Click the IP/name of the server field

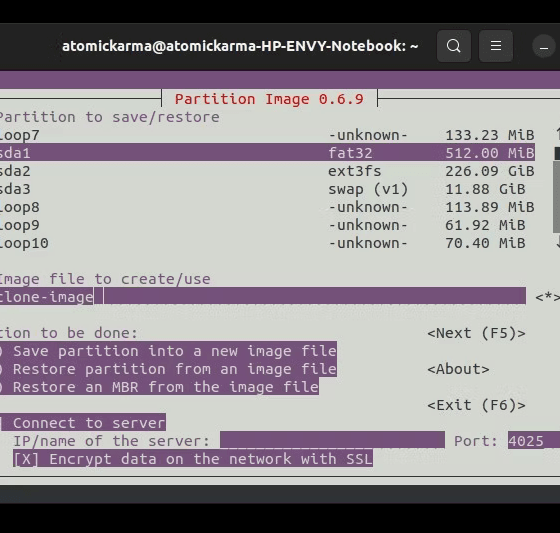click(332, 440)
